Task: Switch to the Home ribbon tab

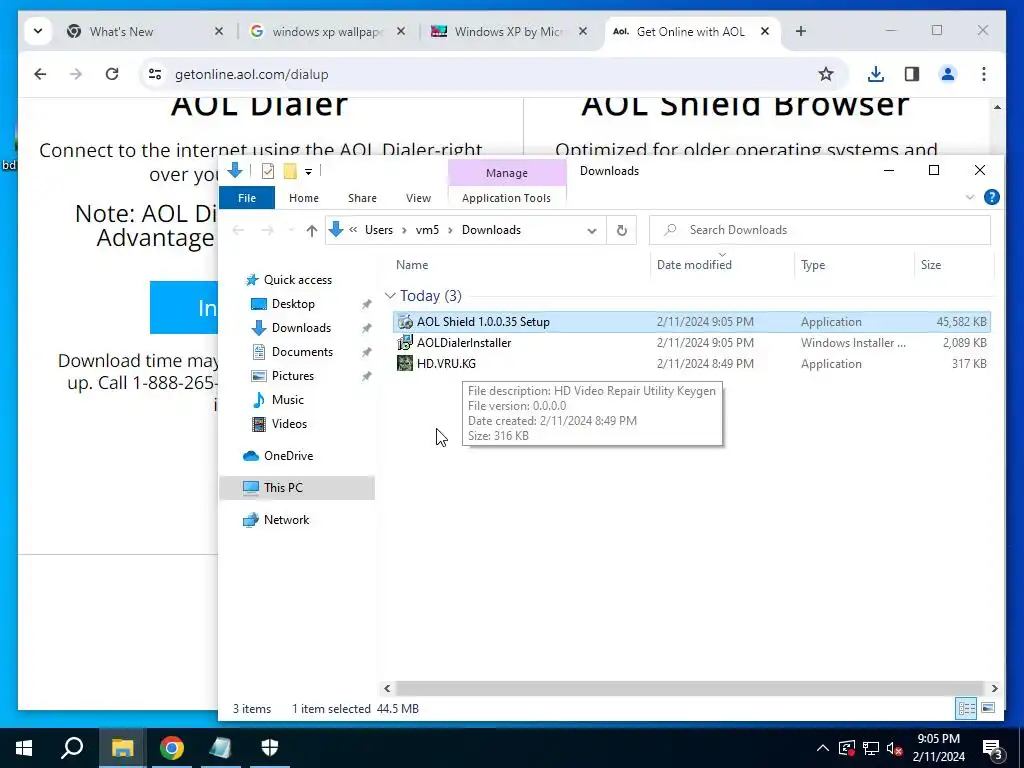Action: coord(304,198)
